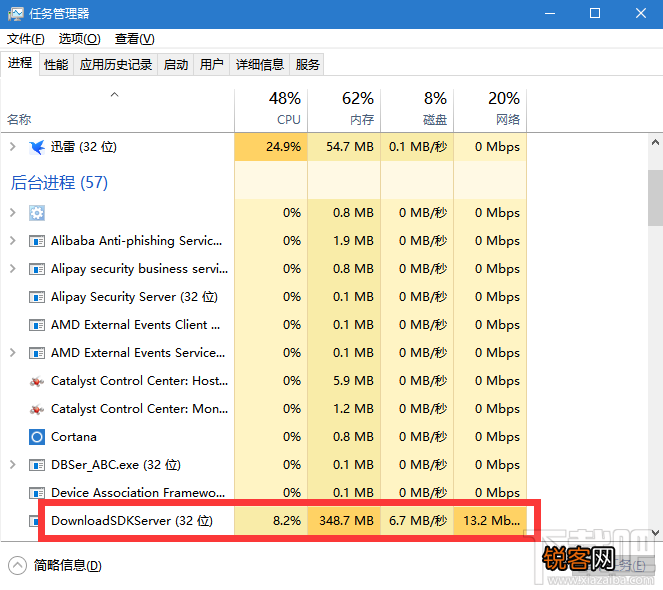Click the 简略信息(D) link
Image resolution: width=663 pixels, height=590 pixels.
click(x=68, y=565)
